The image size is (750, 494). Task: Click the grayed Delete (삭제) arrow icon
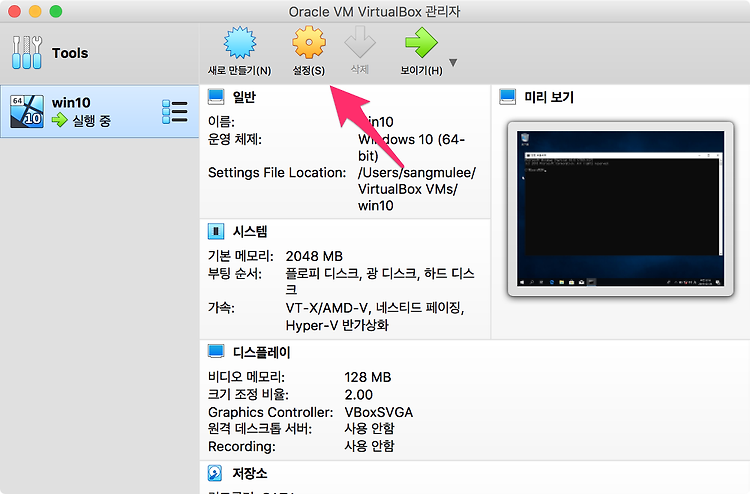point(360,42)
